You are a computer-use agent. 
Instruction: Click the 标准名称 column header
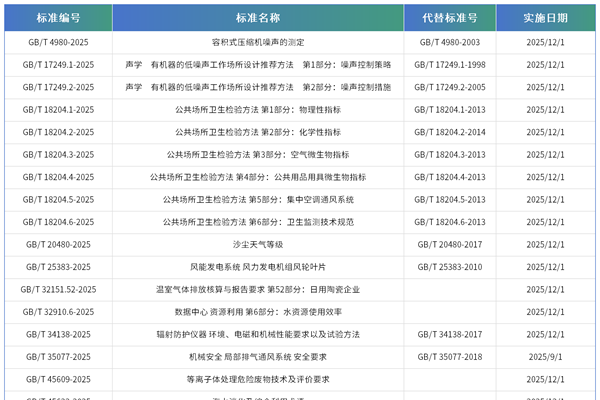pos(258,18)
